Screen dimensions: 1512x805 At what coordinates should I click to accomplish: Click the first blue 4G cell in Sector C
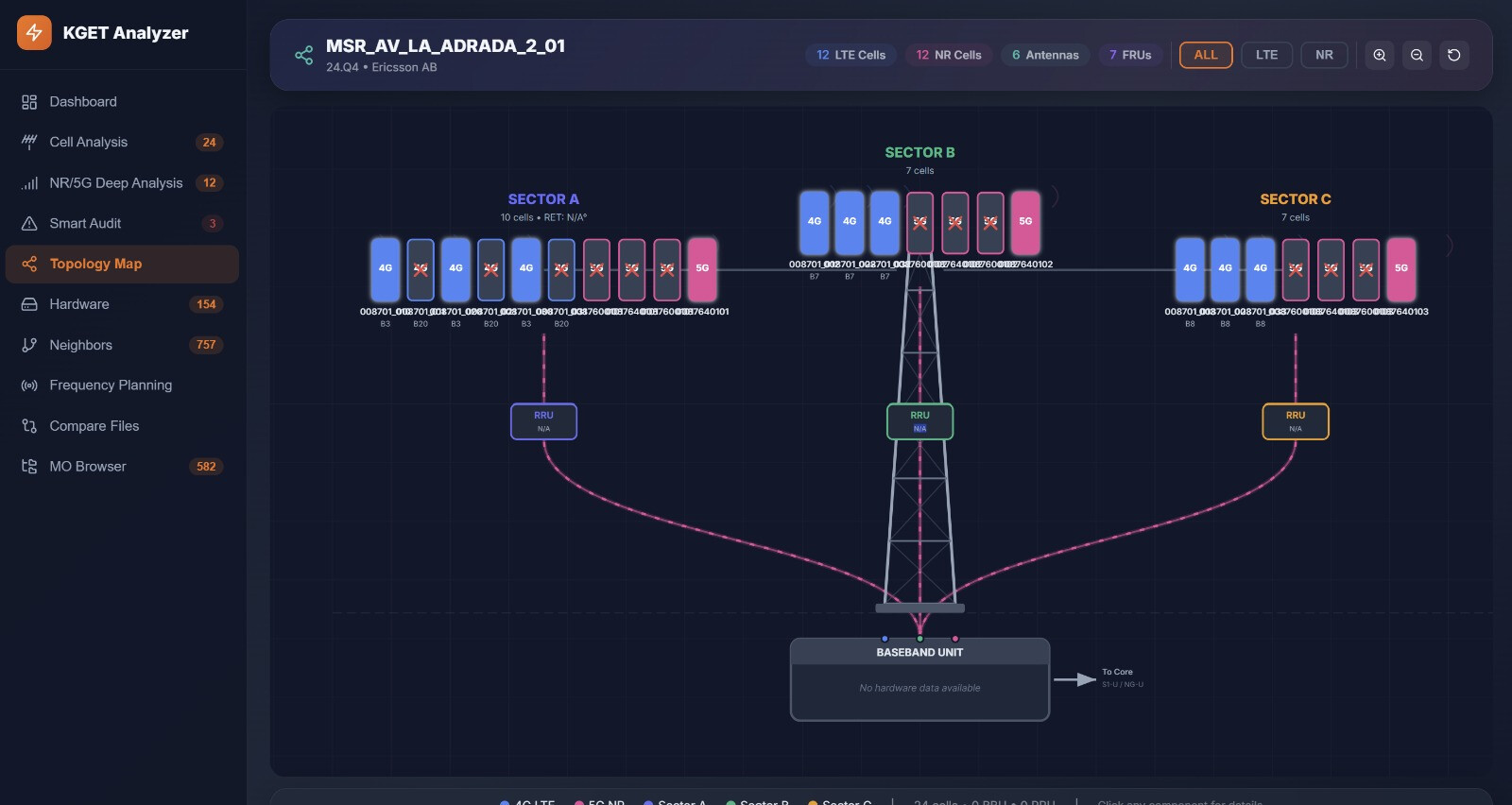1190,268
